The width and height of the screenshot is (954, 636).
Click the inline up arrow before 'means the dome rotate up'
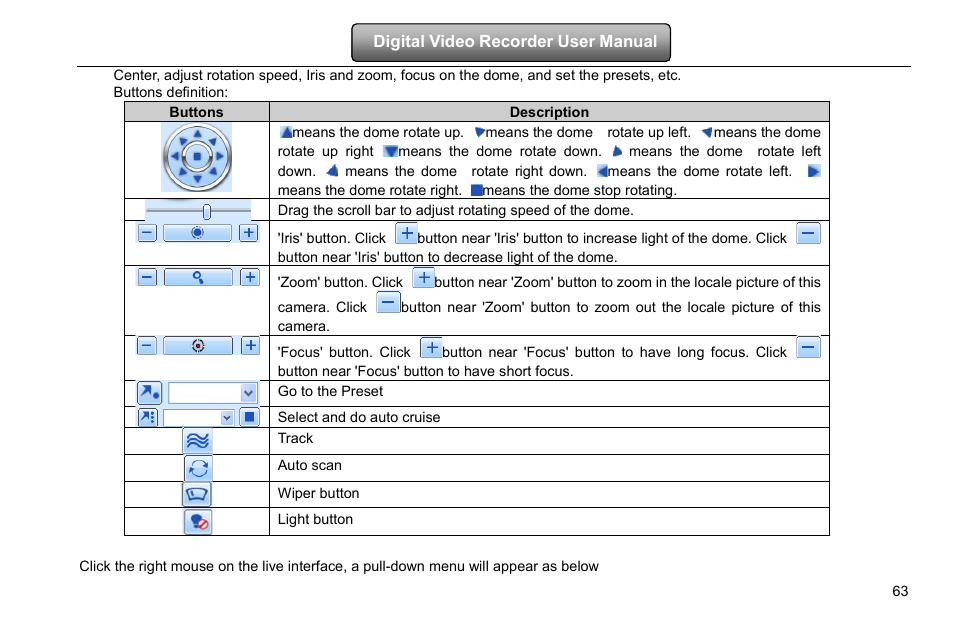pyautogui.click(x=286, y=132)
